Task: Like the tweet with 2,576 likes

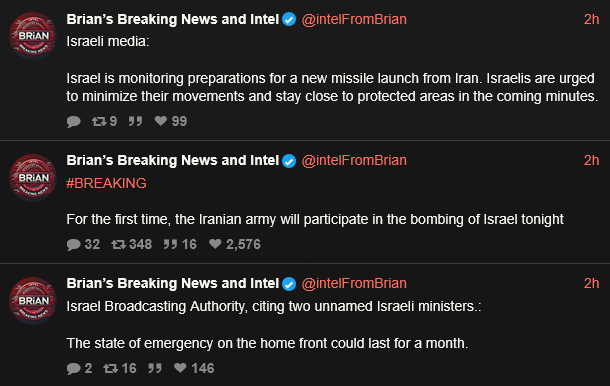Action: point(235,244)
